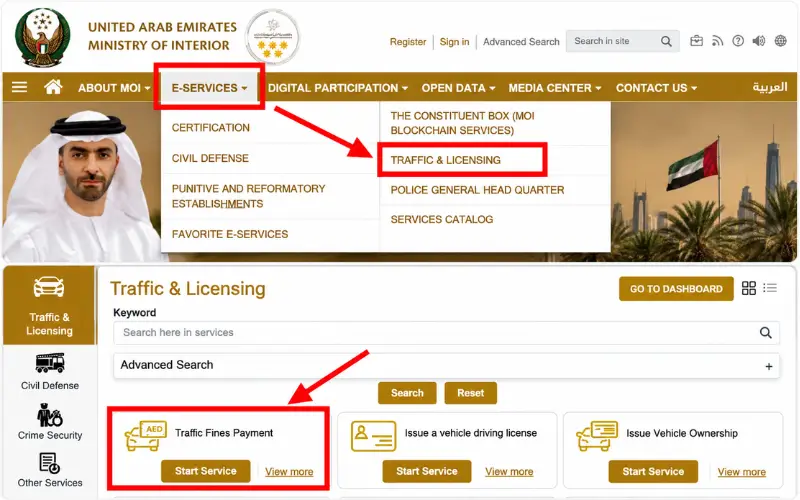
Task: Click the globe icon in header
Action: [781, 41]
